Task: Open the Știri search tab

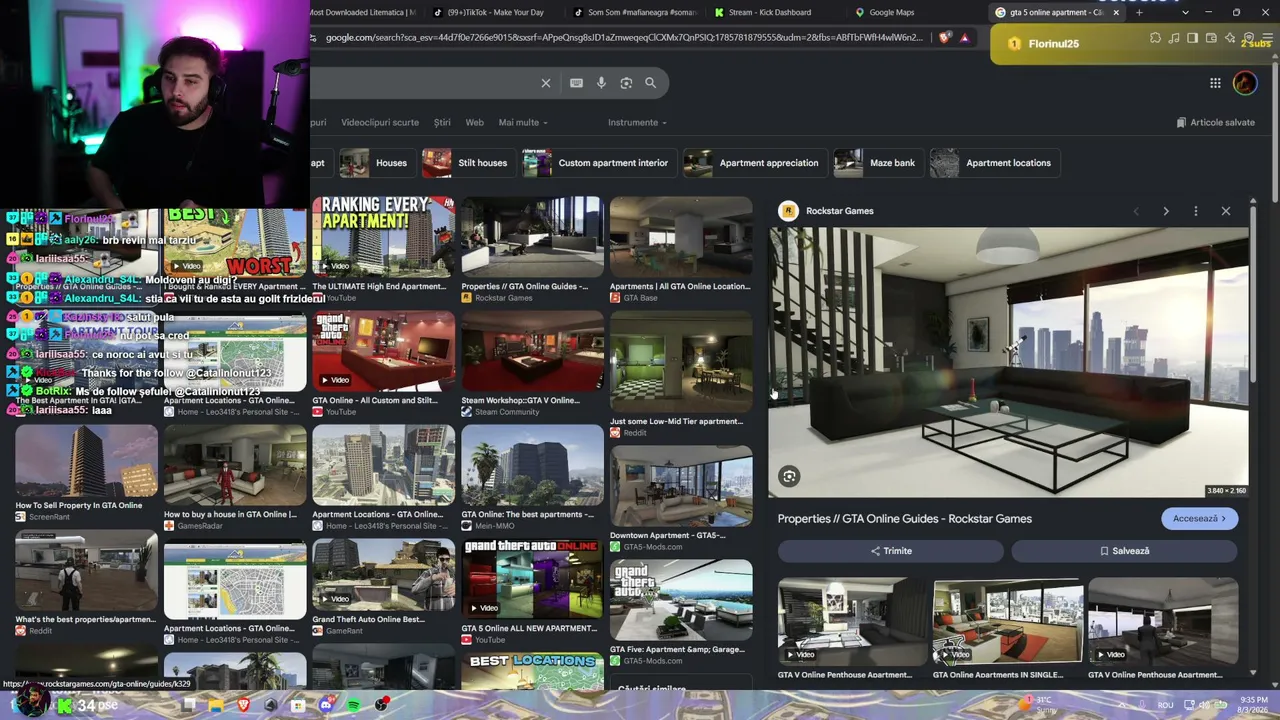Action: 442,122
